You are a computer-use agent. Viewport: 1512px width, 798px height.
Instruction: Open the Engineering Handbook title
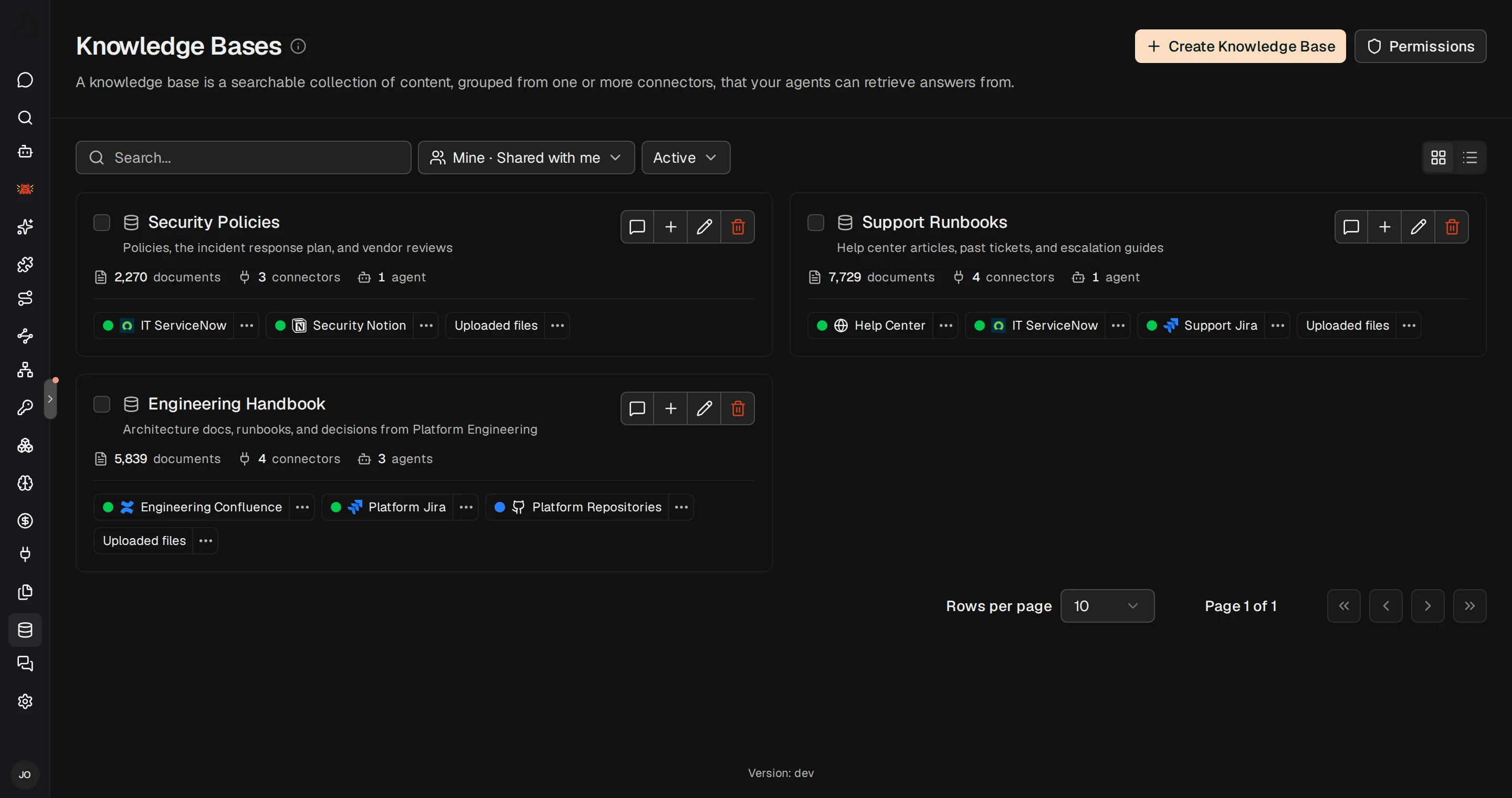(x=237, y=404)
